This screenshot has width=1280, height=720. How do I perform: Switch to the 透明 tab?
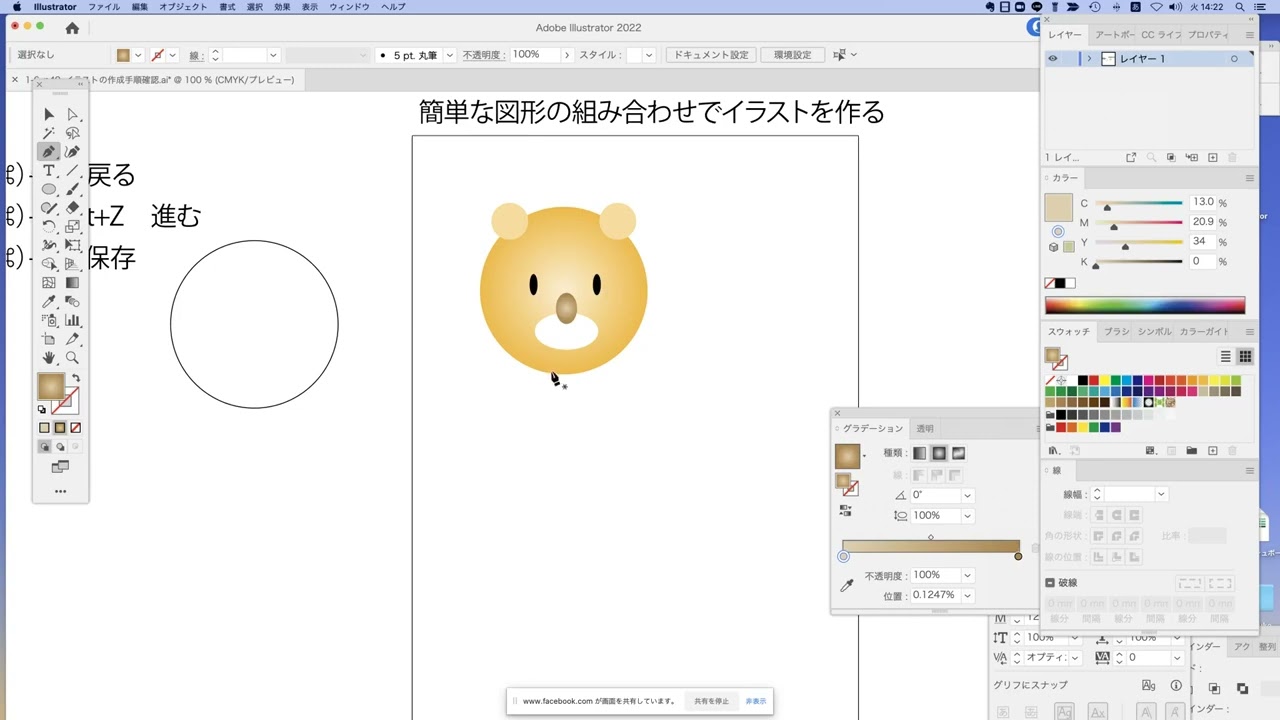925,428
